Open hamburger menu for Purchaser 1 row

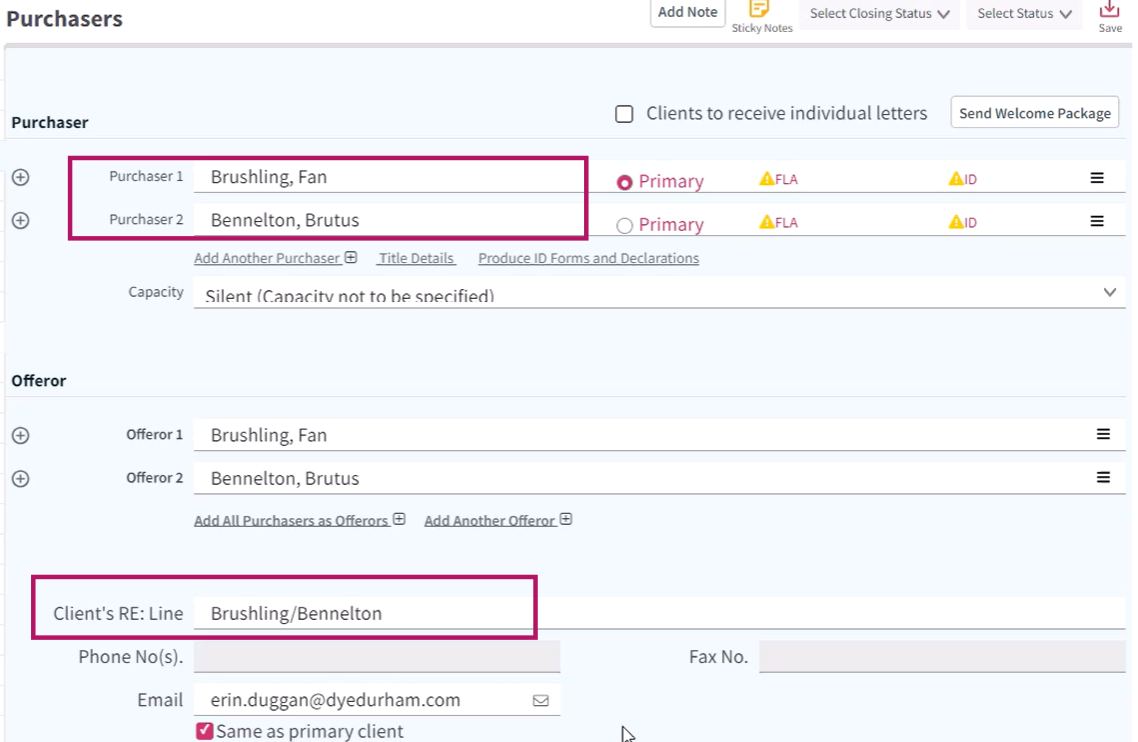click(x=1097, y=178)
